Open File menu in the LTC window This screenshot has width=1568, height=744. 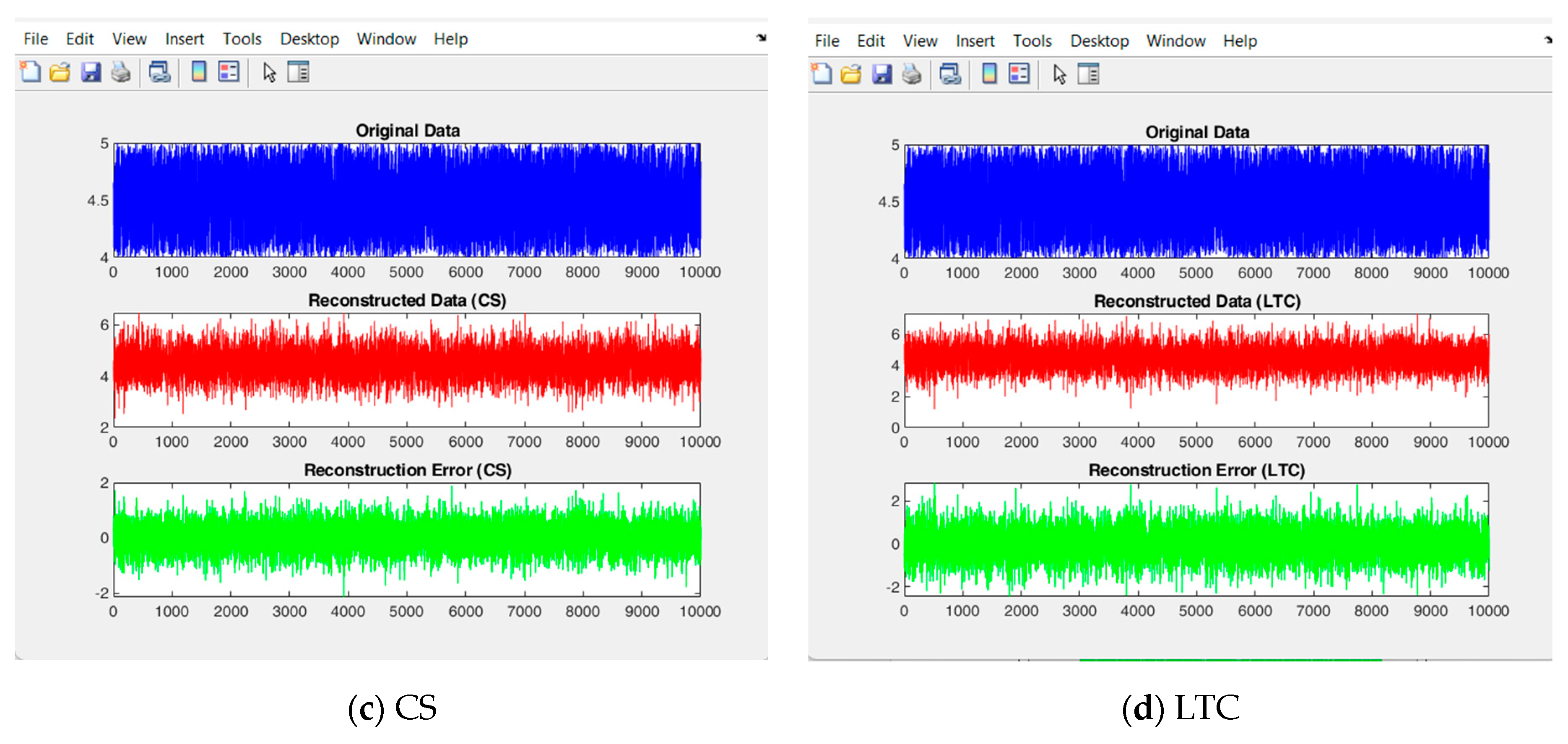[x=827, y=41]
